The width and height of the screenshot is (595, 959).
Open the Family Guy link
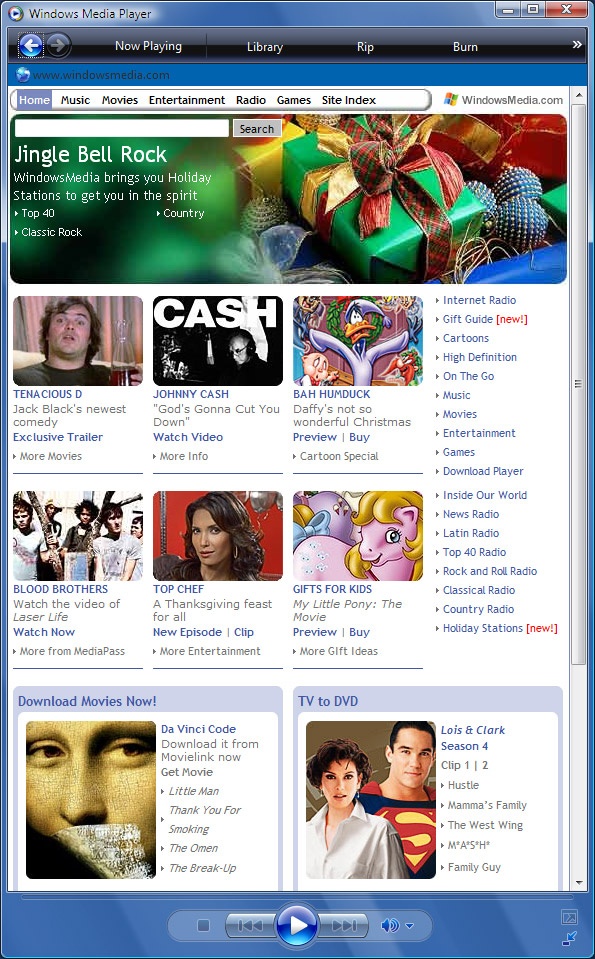[x=474, y=867]
